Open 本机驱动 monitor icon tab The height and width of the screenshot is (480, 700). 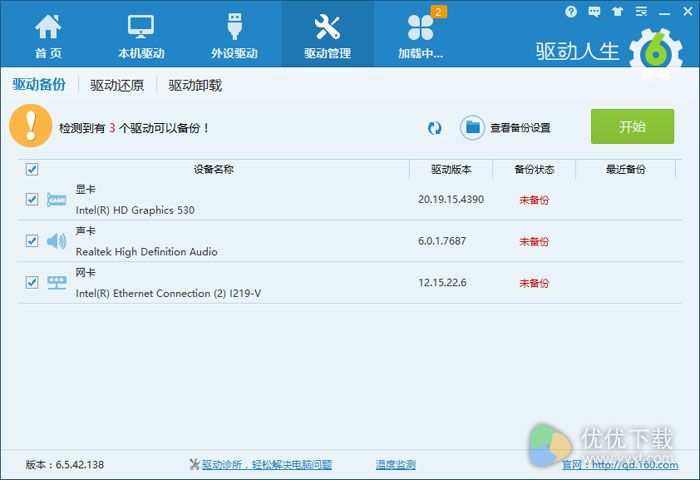(141, 27)
